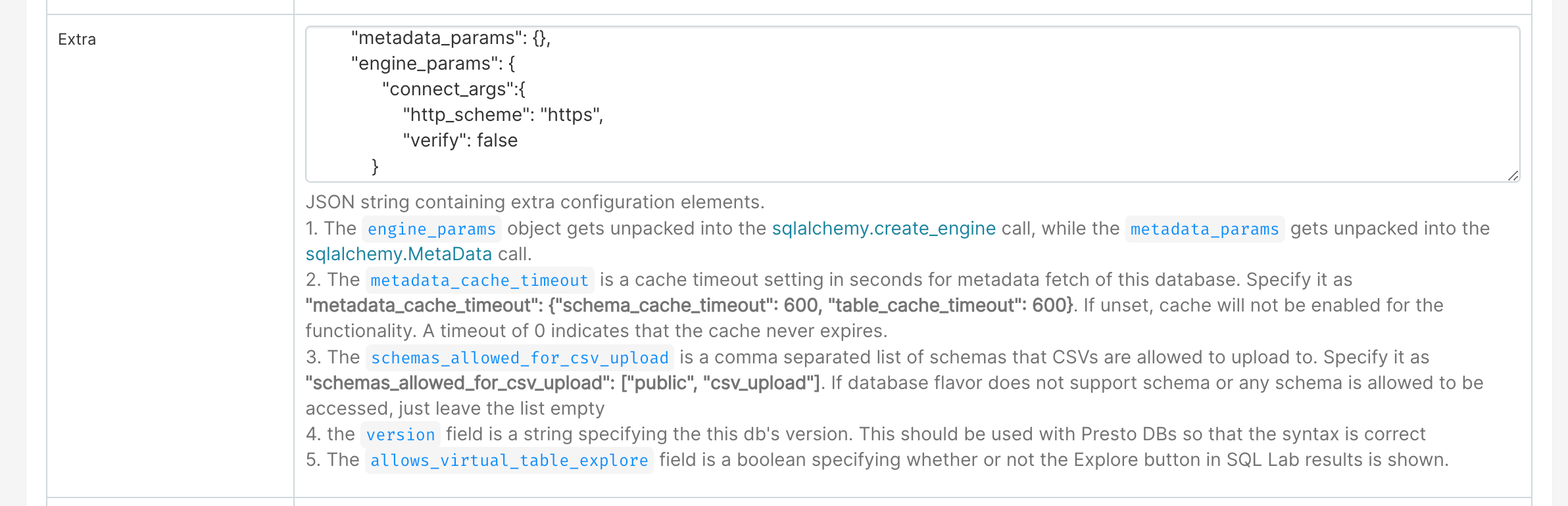Click the Extra field label
The height and width of the screenshot is (506, 1568).
(77, 39)
